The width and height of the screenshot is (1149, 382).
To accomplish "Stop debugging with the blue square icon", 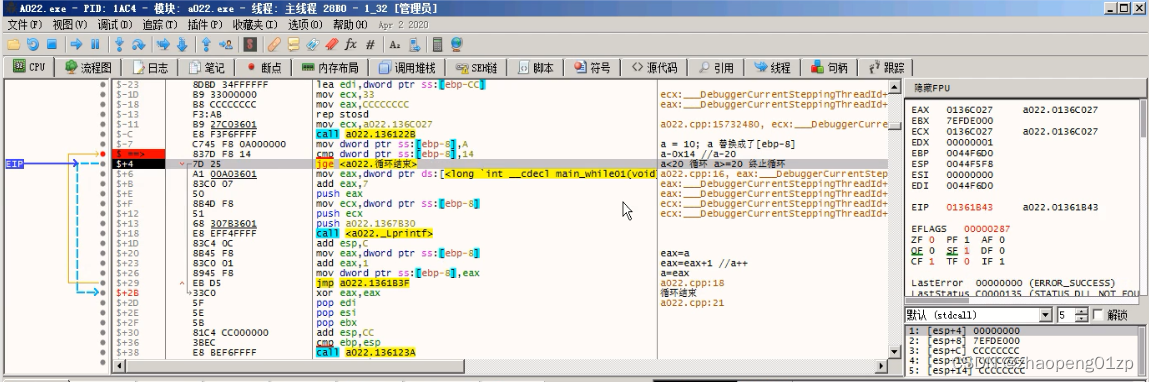I will pos(52,44).
